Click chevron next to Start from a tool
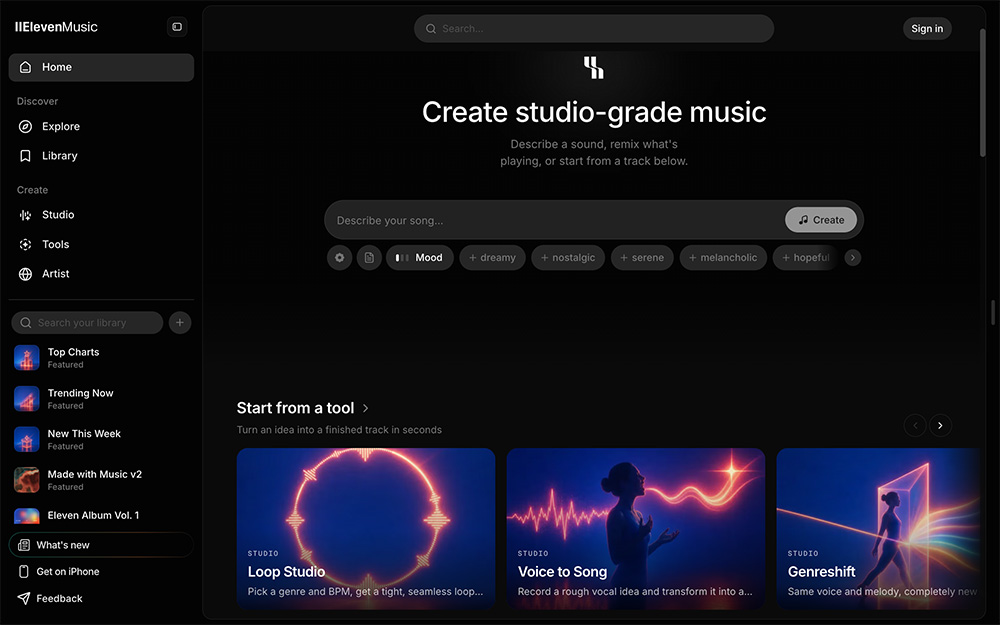This screenshot has height=625, width=1000. tap(365, 408)
